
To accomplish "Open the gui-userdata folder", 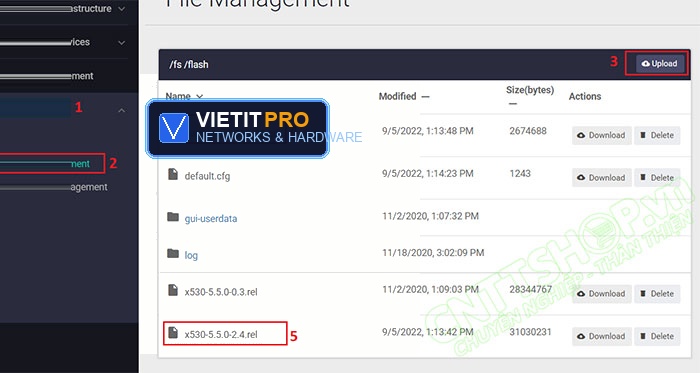I will coord(211,219).
